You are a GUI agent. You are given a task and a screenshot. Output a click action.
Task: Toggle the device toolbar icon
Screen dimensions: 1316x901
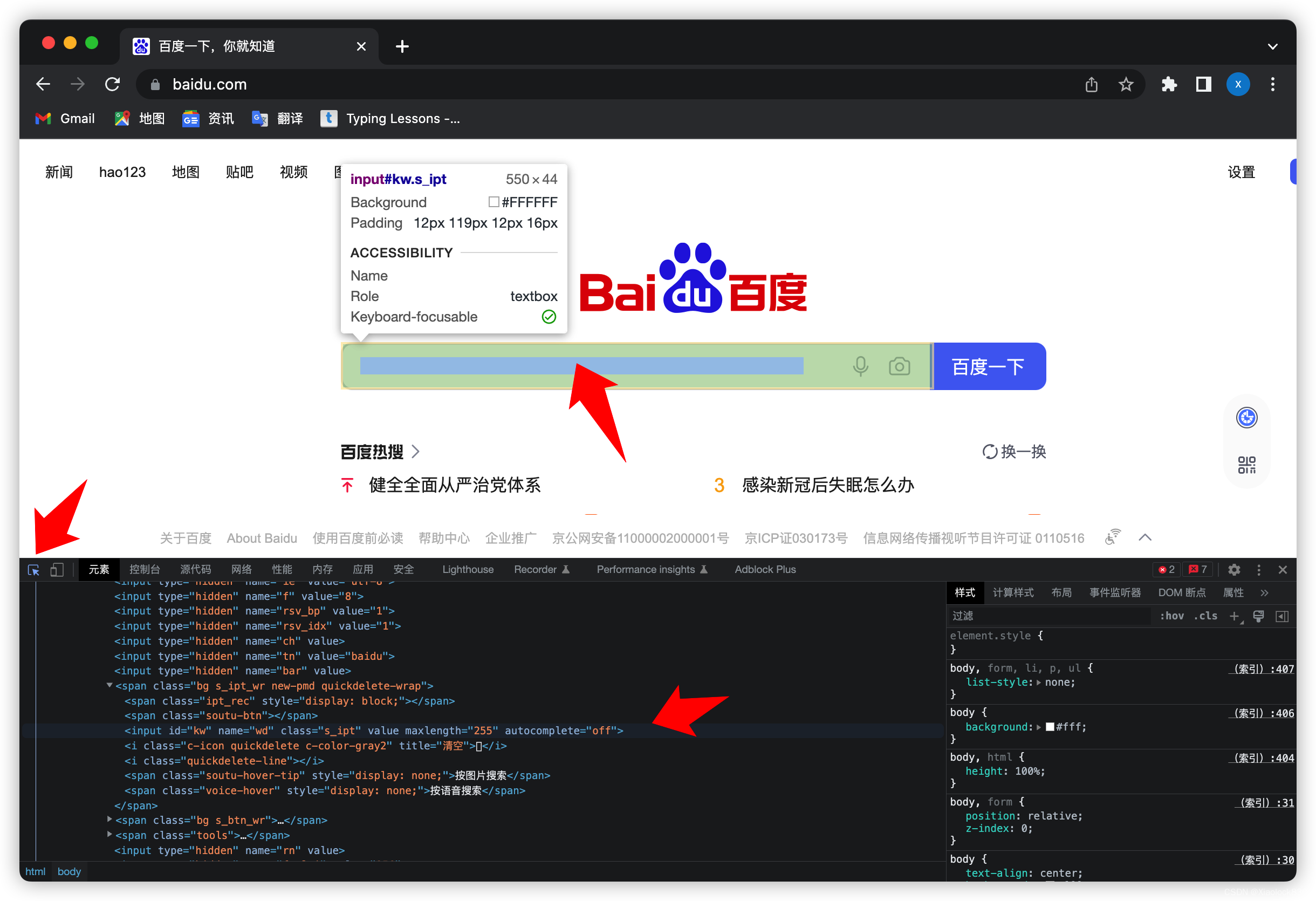tap(57, 570)
